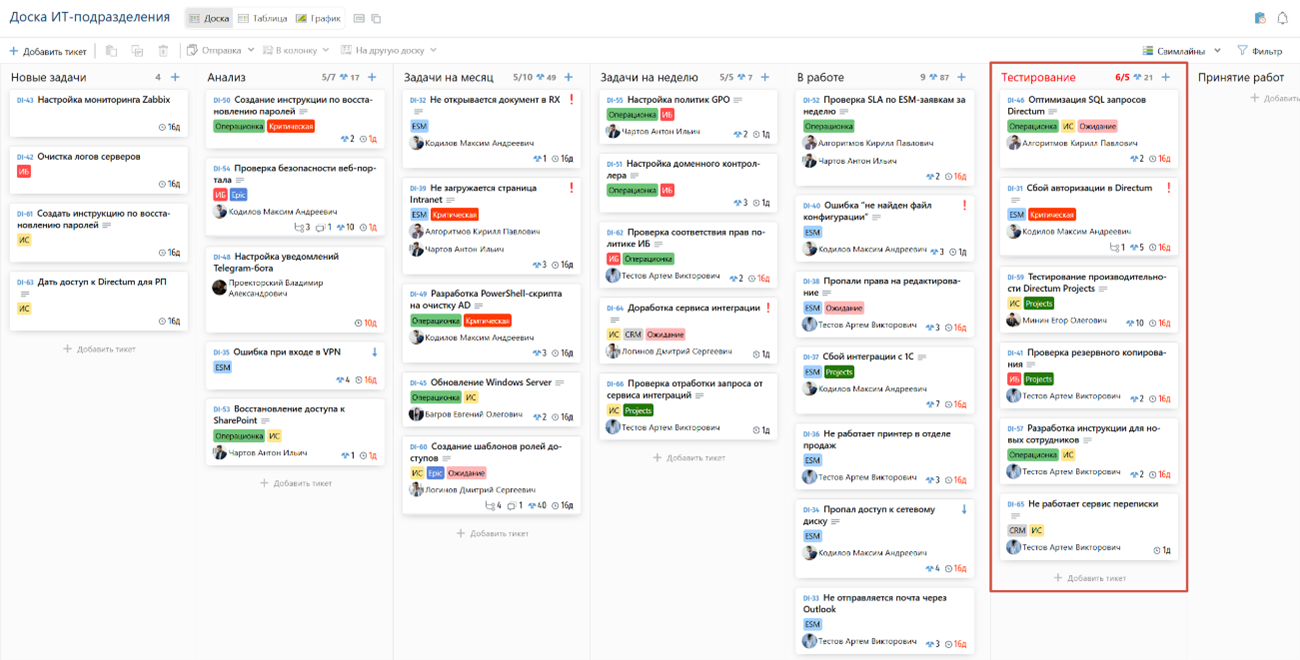The width and height of the screenshot is (1300, 660).
Task: Click the plus icon in В работе header
Action: pos(961,77)
